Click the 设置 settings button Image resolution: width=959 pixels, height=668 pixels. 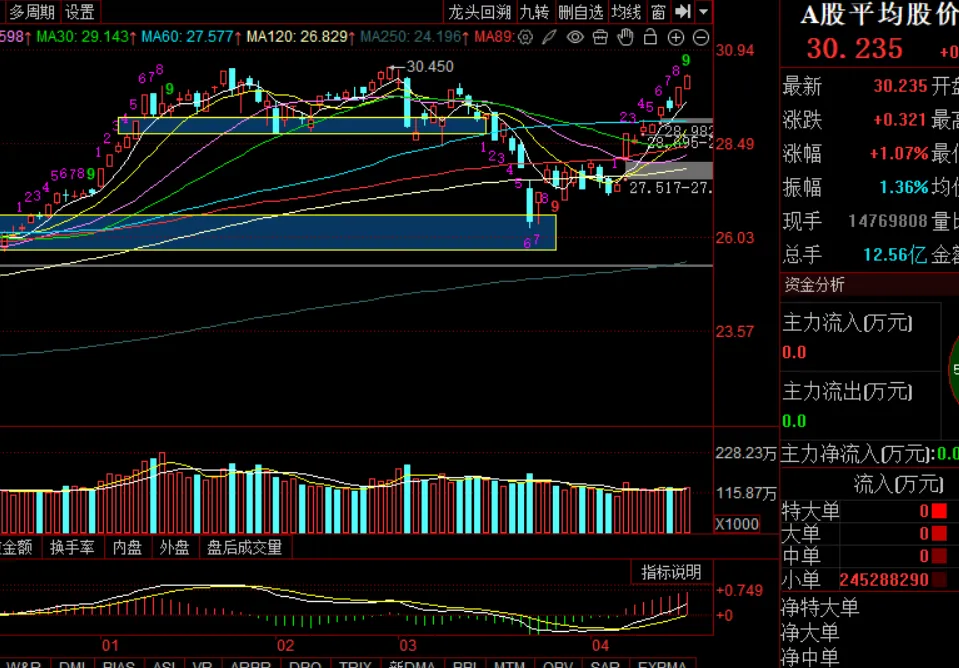click(x=80, y=12)
